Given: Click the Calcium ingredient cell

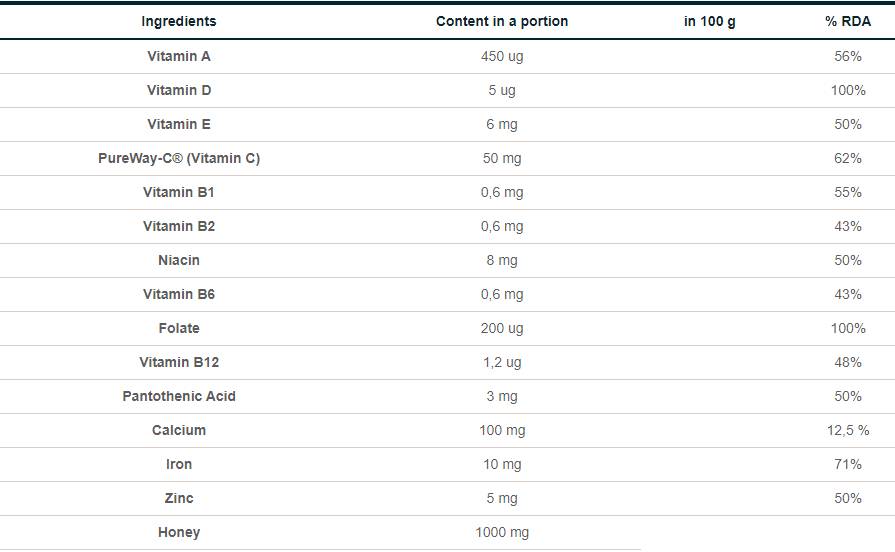Looking at the screenshot, I should (x=178, y=430).
